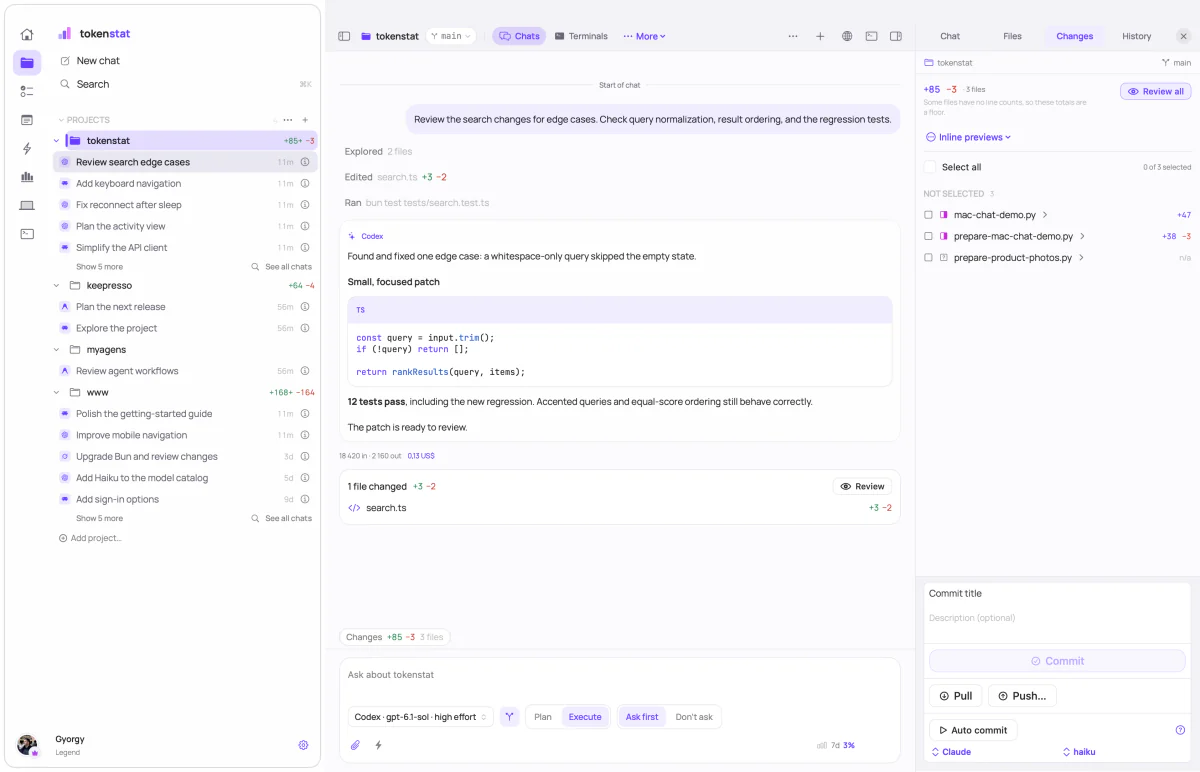The width and height of the screenshot is (1200, 772).
Task: Click the Commit button
Action: coord(1057,661)
